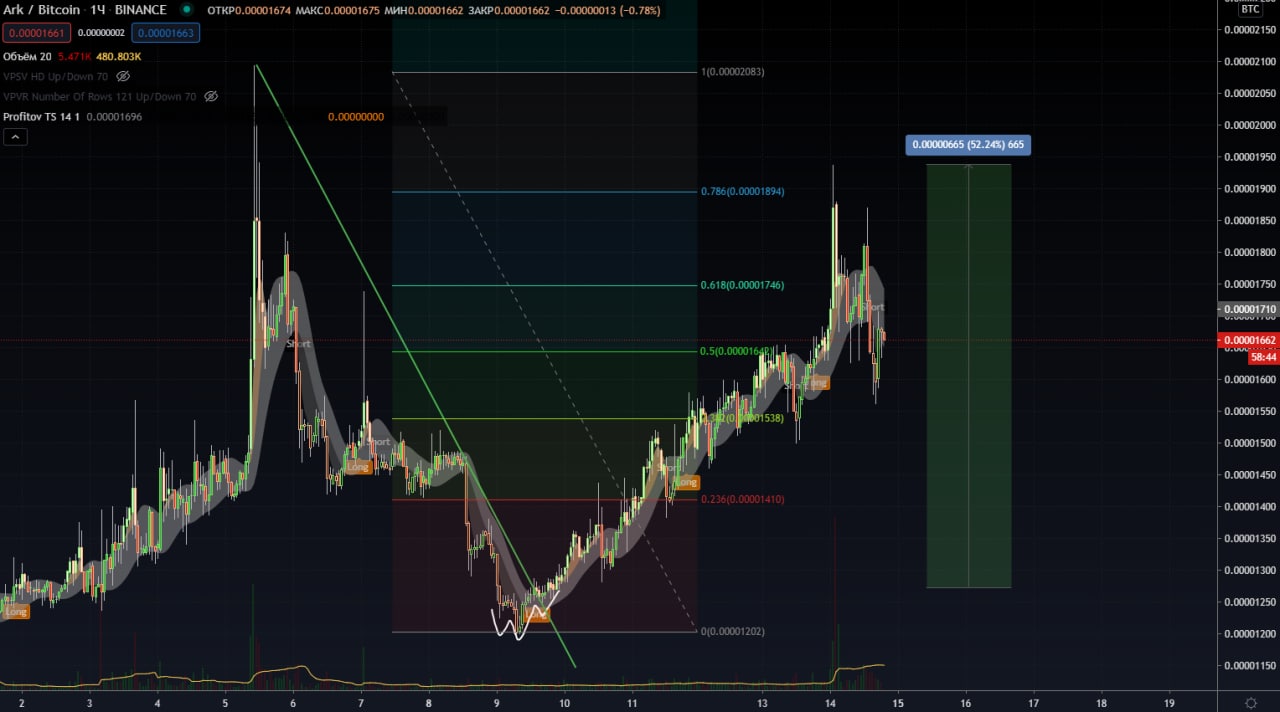Click the Long signal label near day 12
The height and width of the screenshot is (712, 1280).
pos(686,483)
